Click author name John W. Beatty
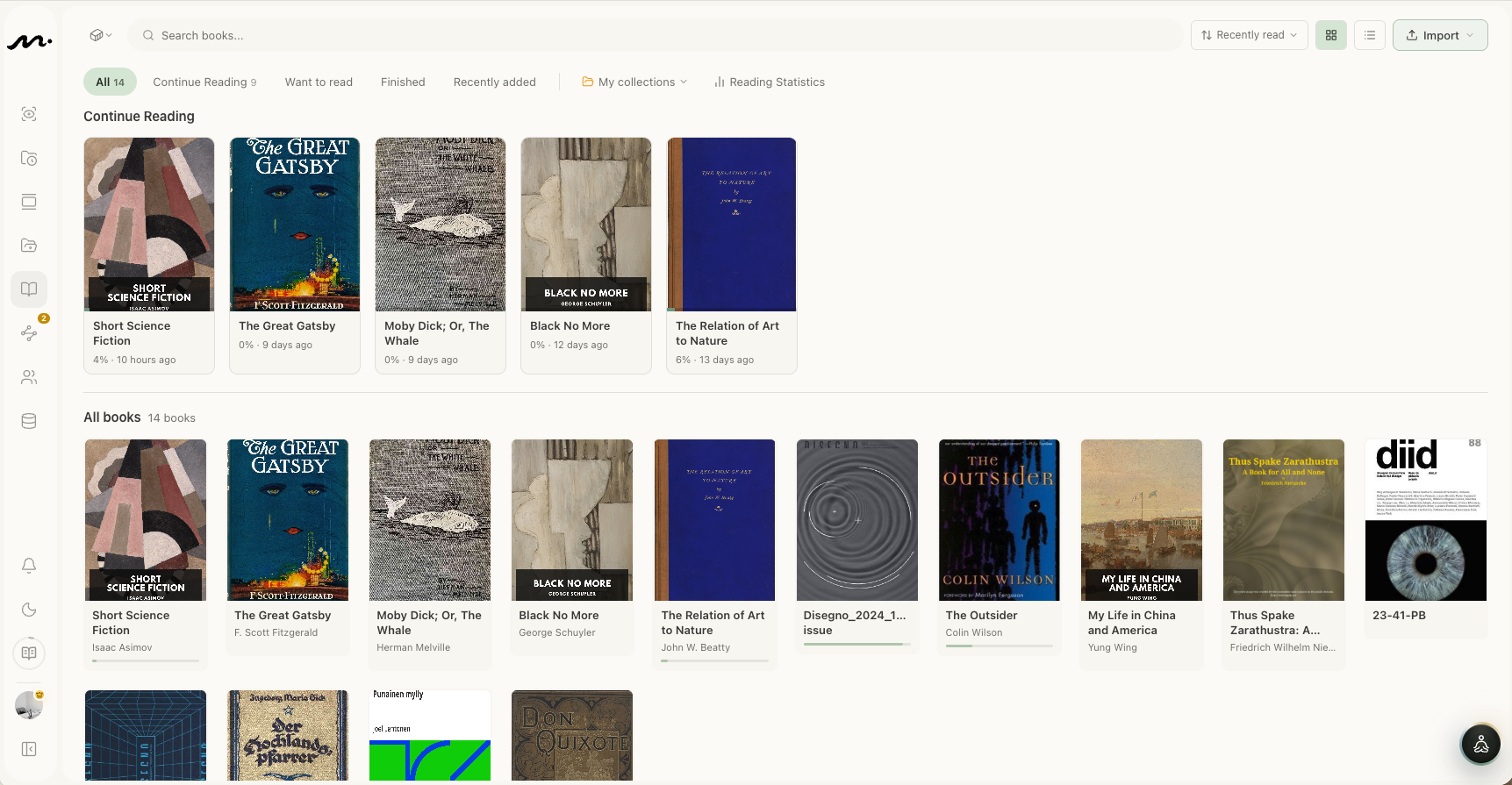This screenshot has width=1512, height=785. 696,647
